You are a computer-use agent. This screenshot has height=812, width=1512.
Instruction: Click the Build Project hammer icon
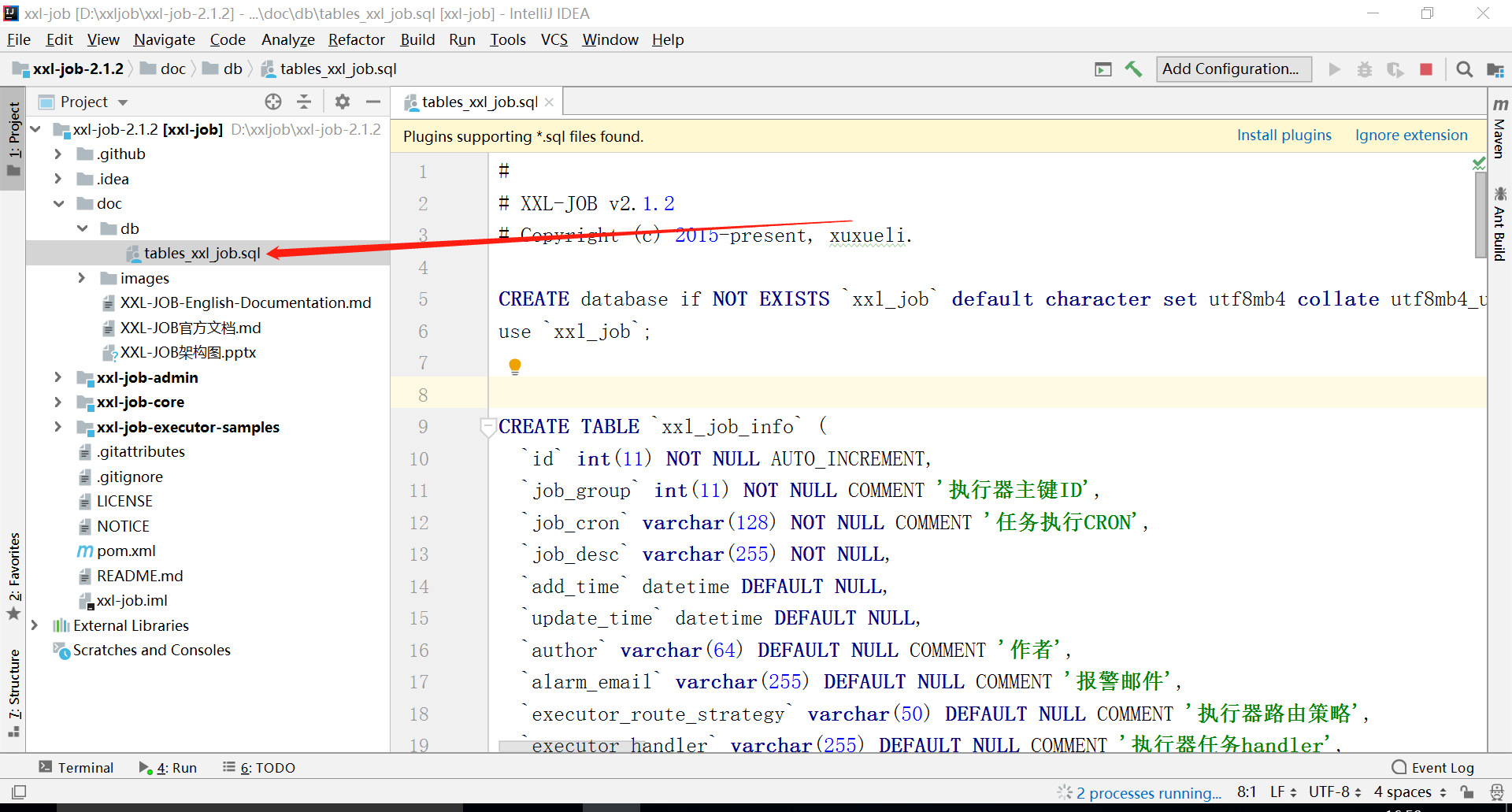tap(1133, 69)
